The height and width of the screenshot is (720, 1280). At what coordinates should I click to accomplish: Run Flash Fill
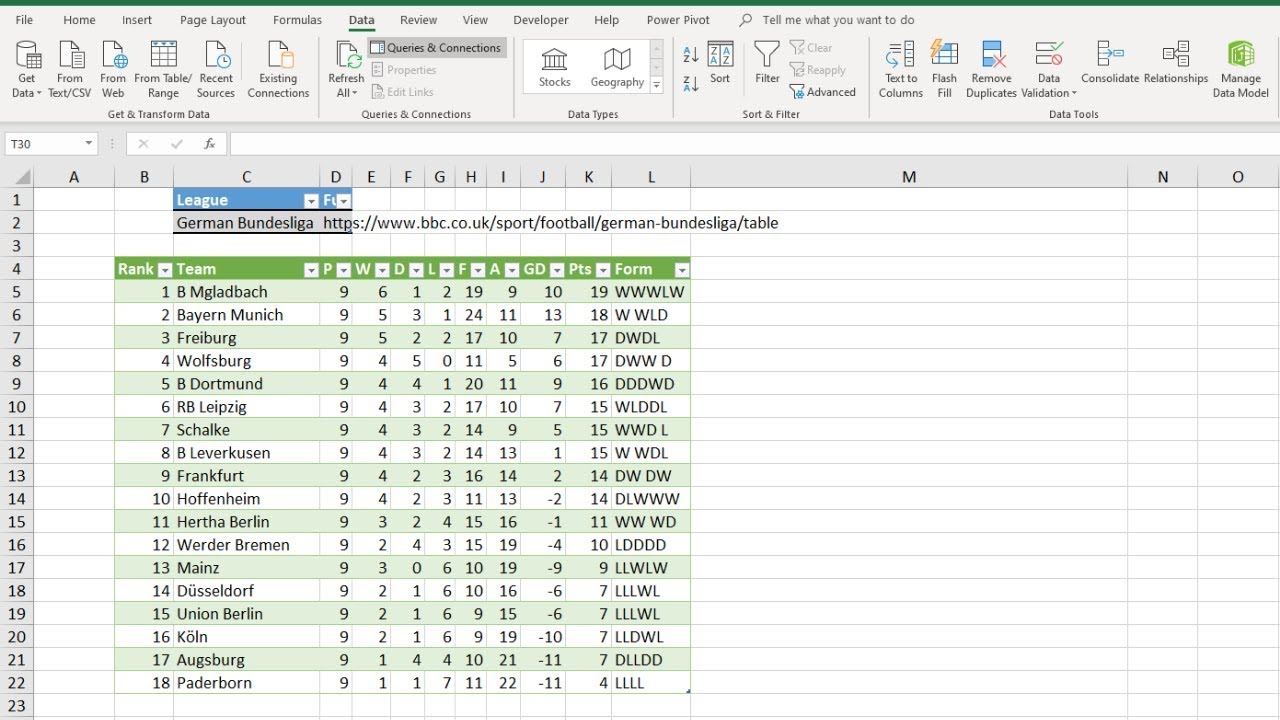point(944,70)
